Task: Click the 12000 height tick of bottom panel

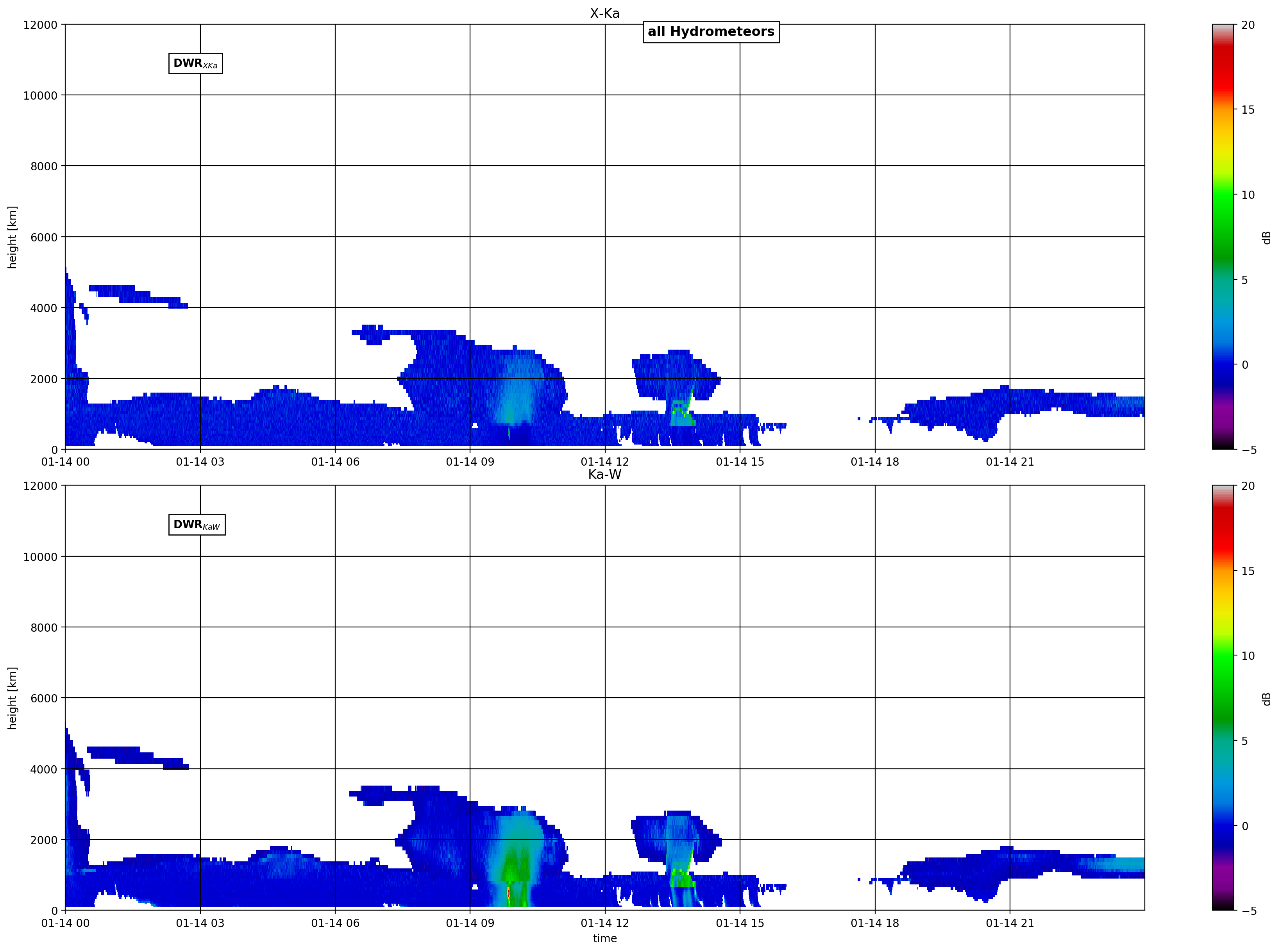Action: [40, 486]
